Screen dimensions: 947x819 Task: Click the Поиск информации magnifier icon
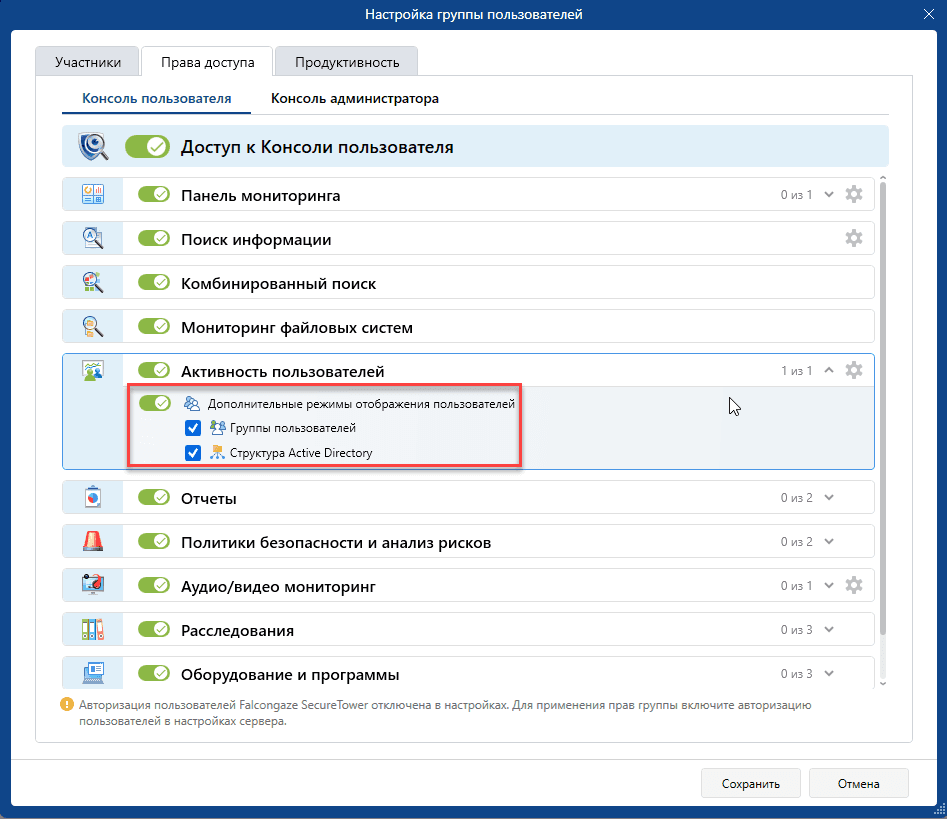(x=93, y=239)
